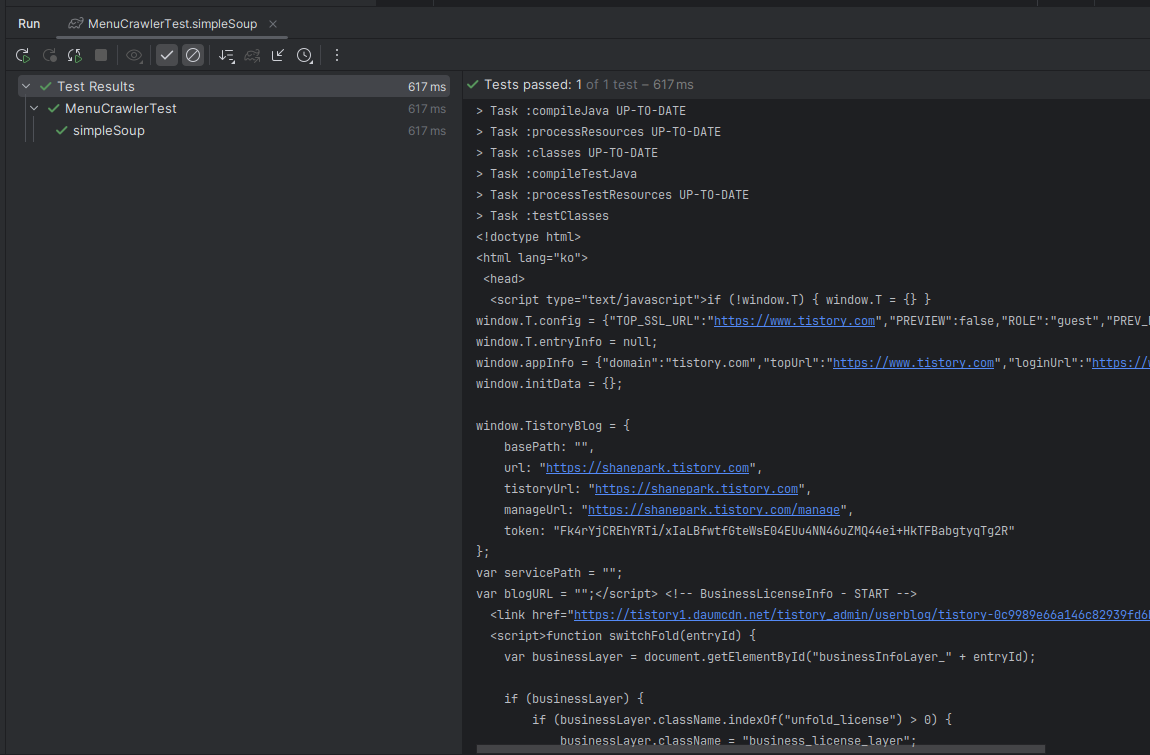The height and width of the screenshot is (755, 1150).
Task: Click the Task :testClasses line
Action: click(x=542, y=216)
